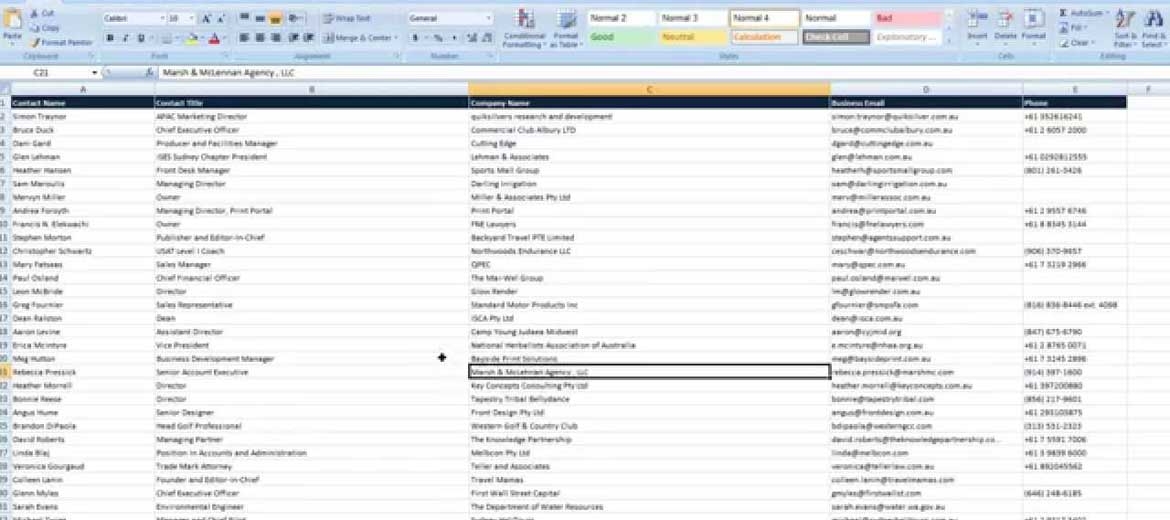Image resolution: width=1170 pixels, height=520 pixels.
Task: Enable Wrap Text
Action: 348,18
